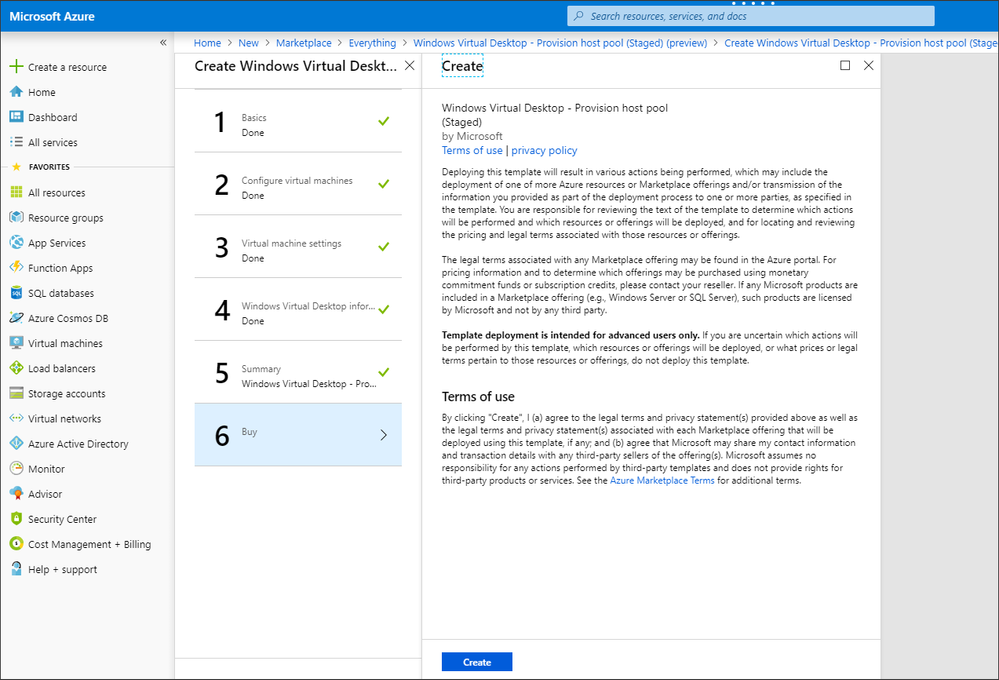Click the Marketplace breadcrumb link

[x=303, y=43]
